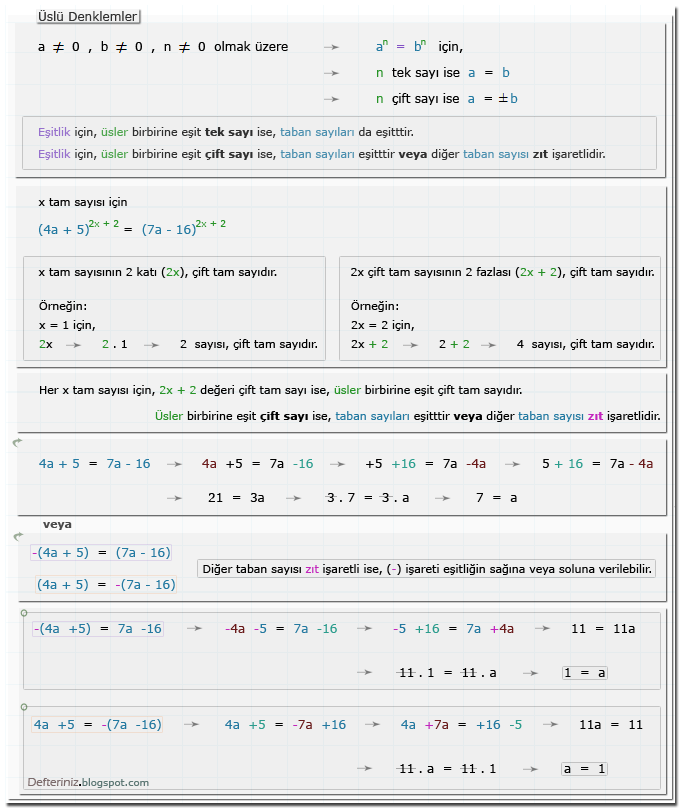Click the boxed result "1 = a"
The width and height of the screenshot is (680, 808).
click(x=585, y=673)
